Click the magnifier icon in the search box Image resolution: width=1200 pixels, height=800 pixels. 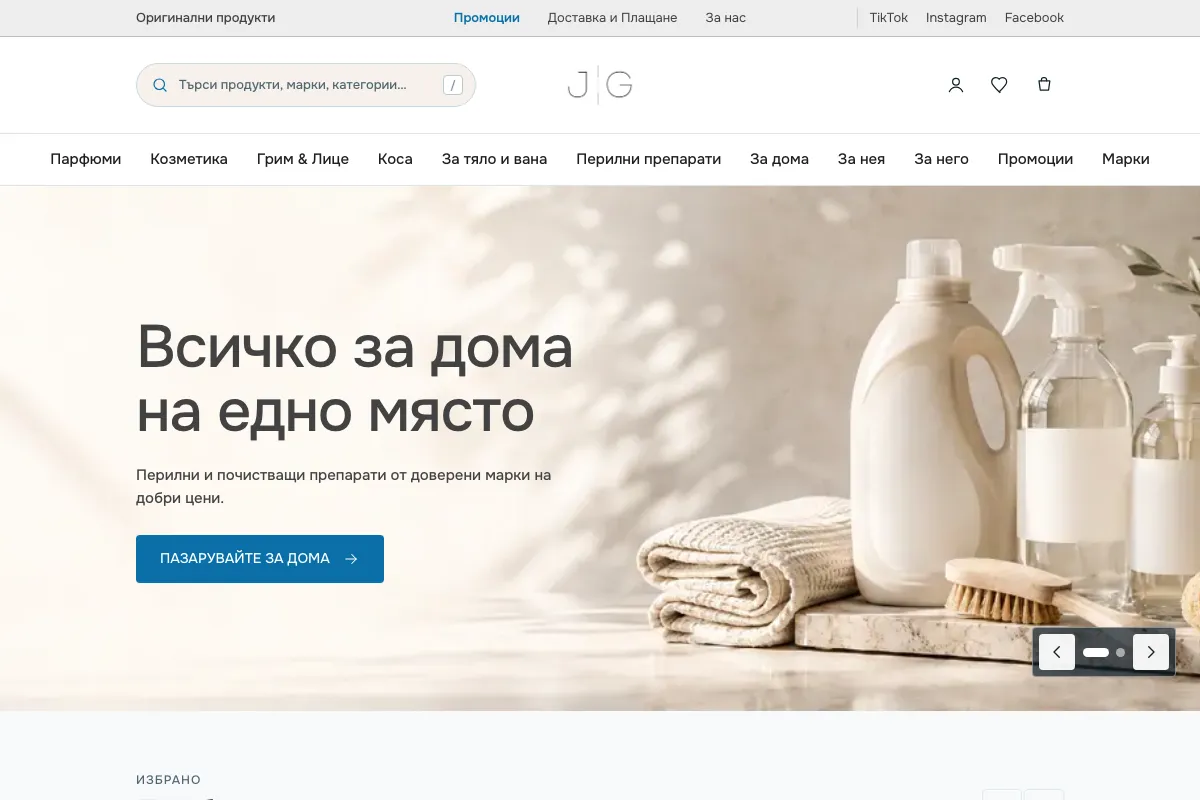tap(159, 85)
